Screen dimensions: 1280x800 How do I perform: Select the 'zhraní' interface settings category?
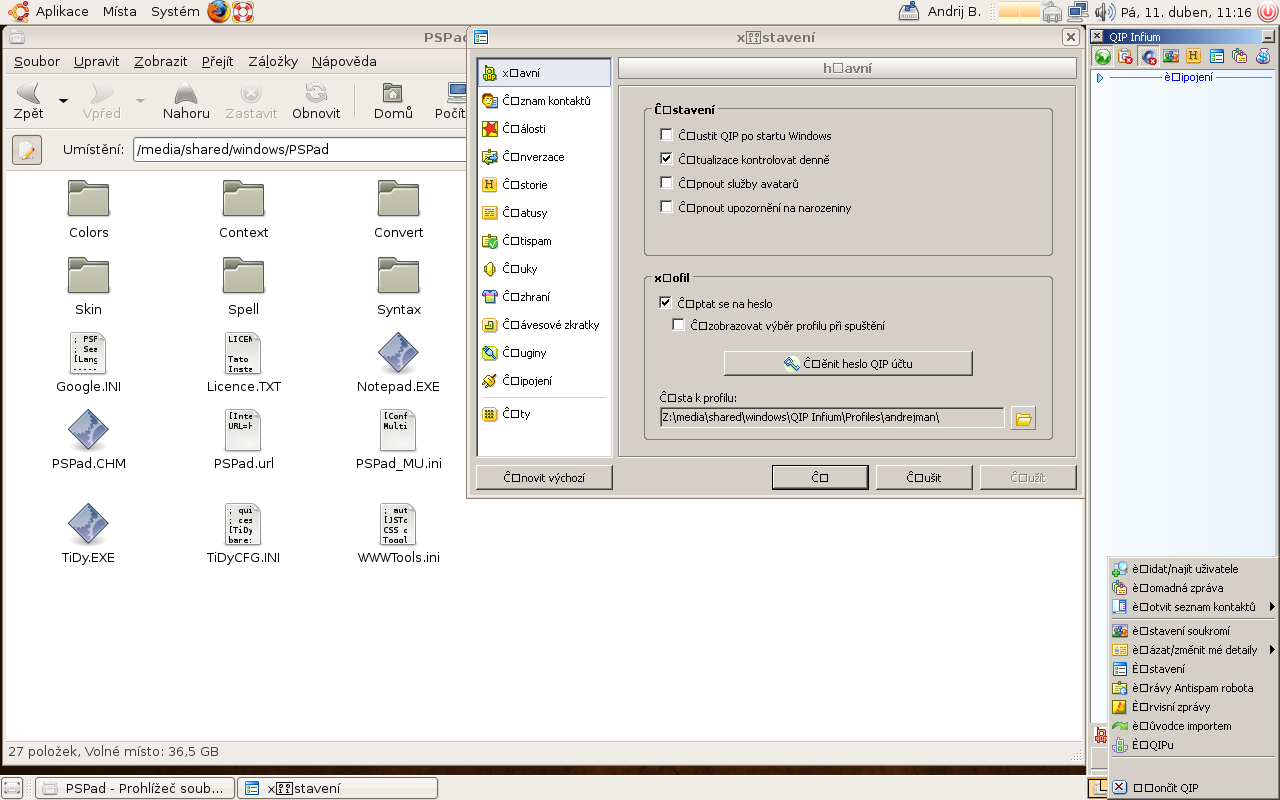tap(544, 297)
